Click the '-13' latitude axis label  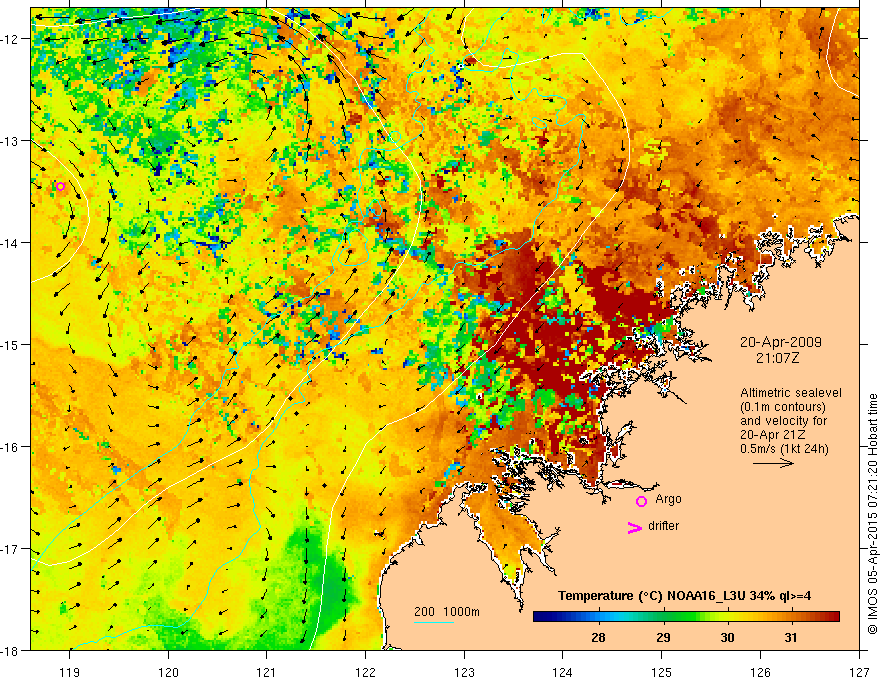click(10, 141)
